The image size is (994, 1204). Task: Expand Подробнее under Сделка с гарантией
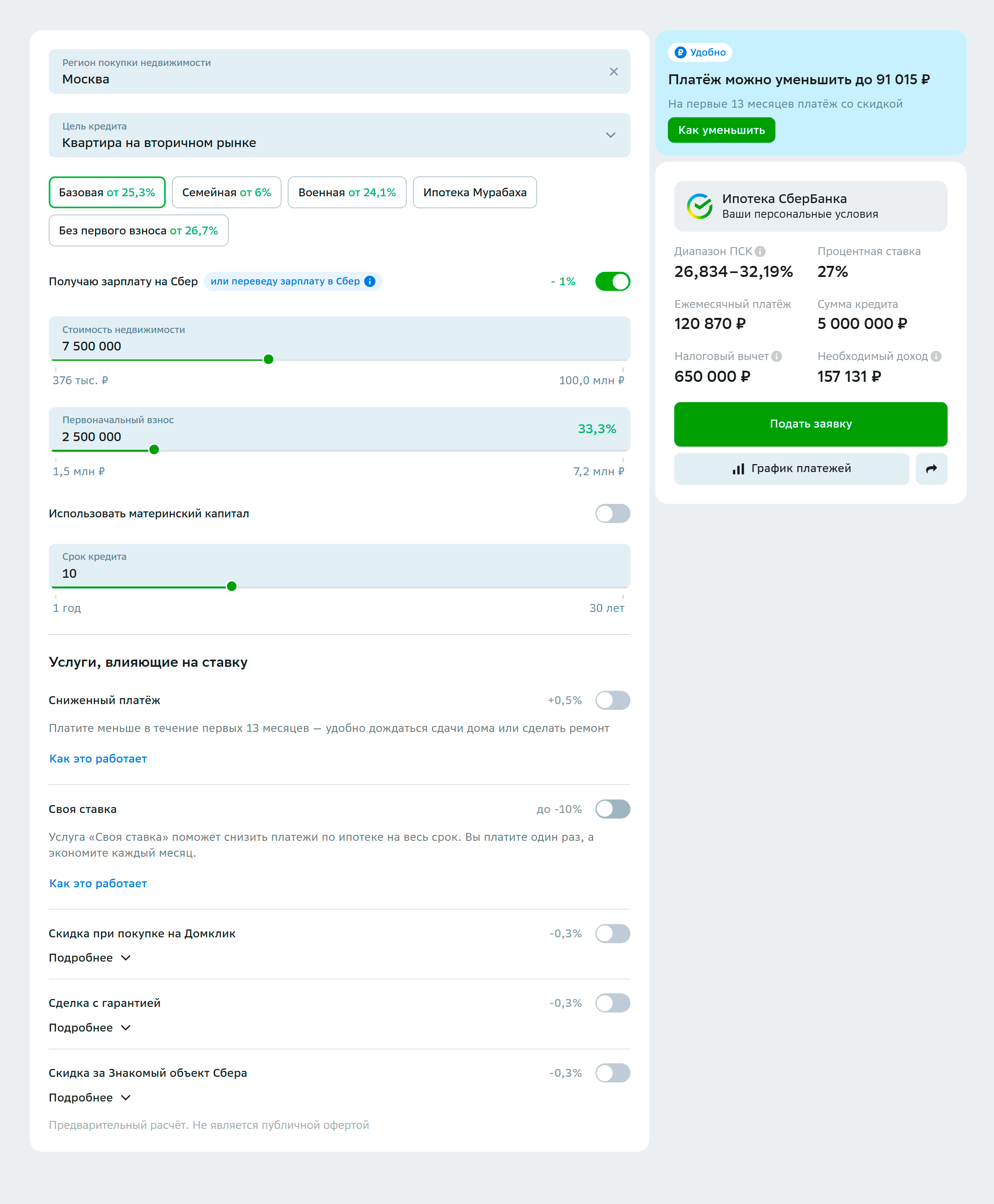[x=90, y=1028]
